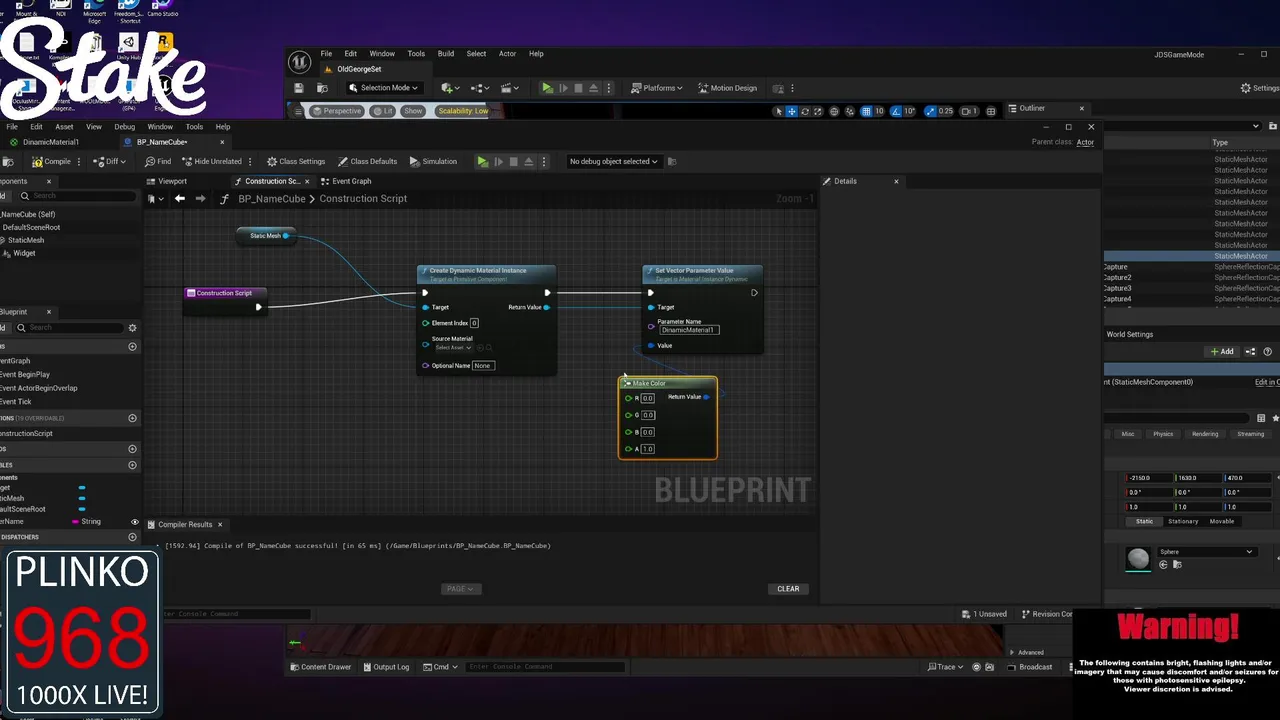1280x720 pixels.
Task: Click the Optional Name None field
Action: coord(483,365)
